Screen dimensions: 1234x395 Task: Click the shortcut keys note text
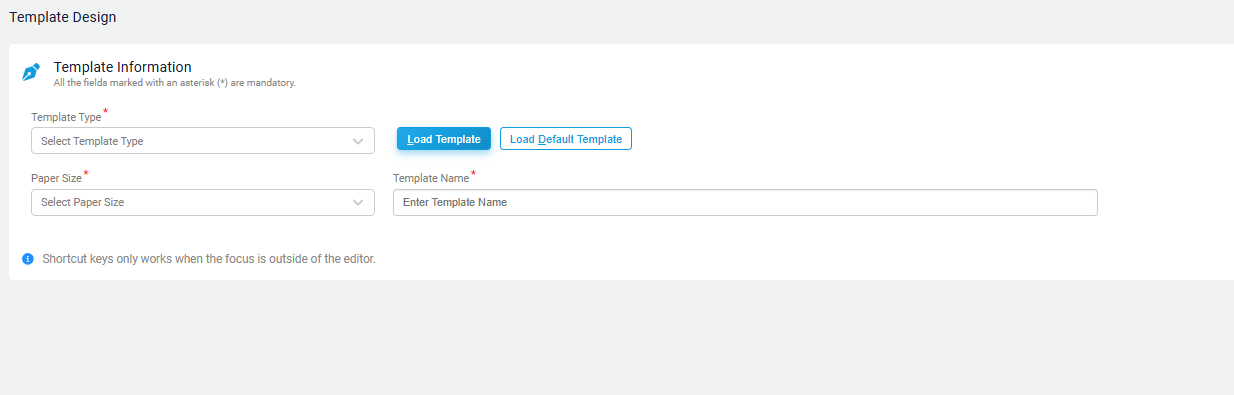click(x=209, y=259)
